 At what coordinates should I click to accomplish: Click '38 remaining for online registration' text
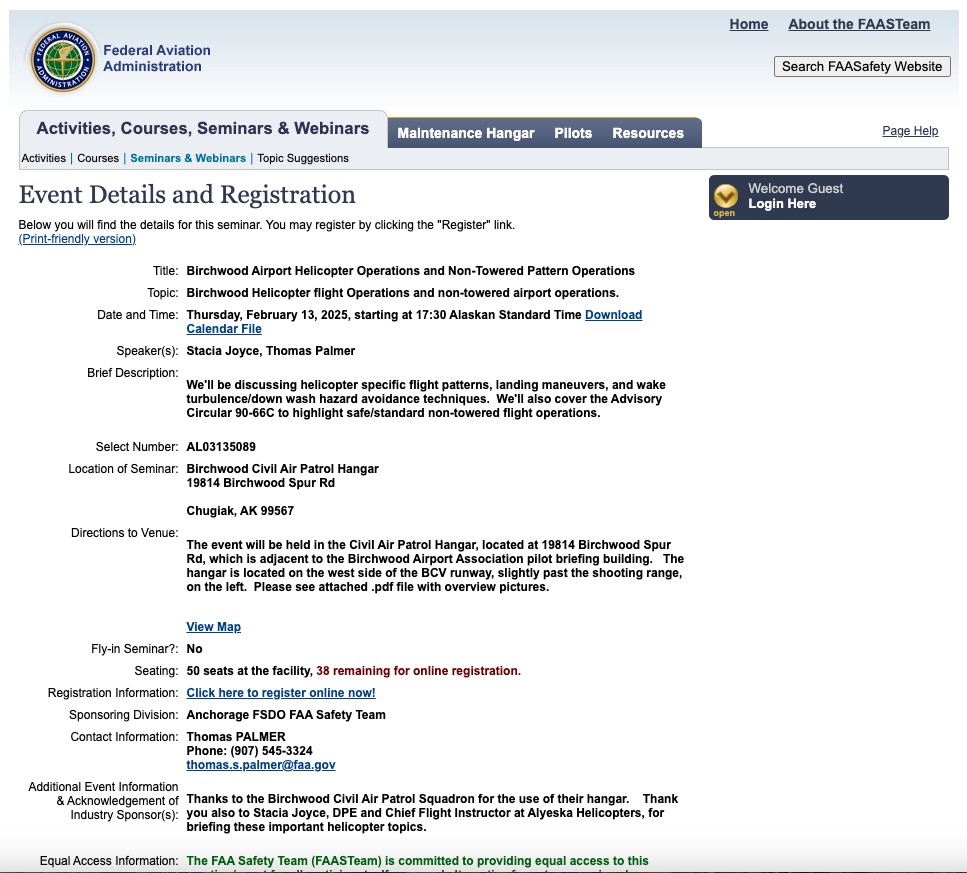(418, 671)
